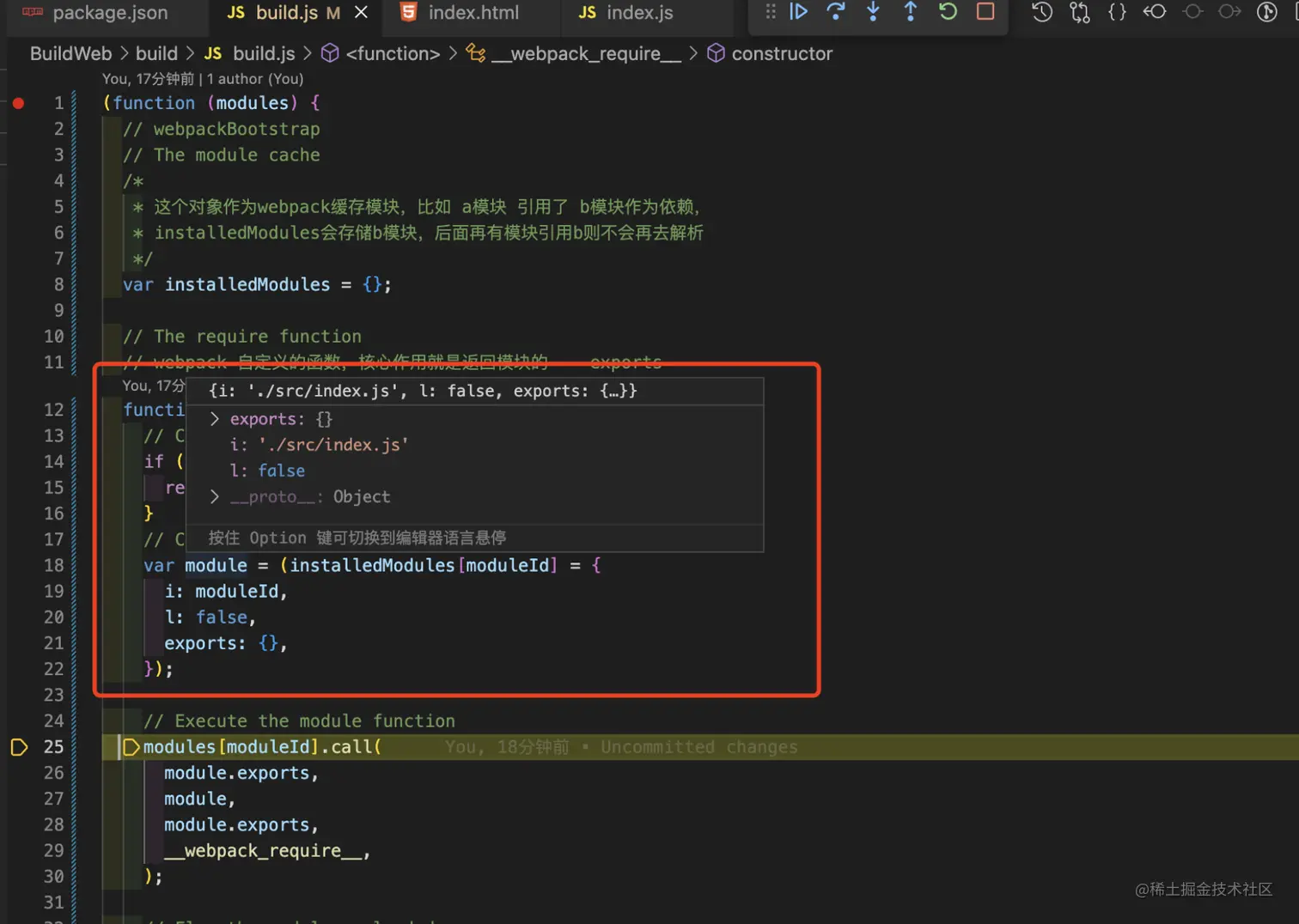Screen dimensions: 1299x924
Task: Toggle the breakpoint on line 1
Action: [x=18, y=103]
